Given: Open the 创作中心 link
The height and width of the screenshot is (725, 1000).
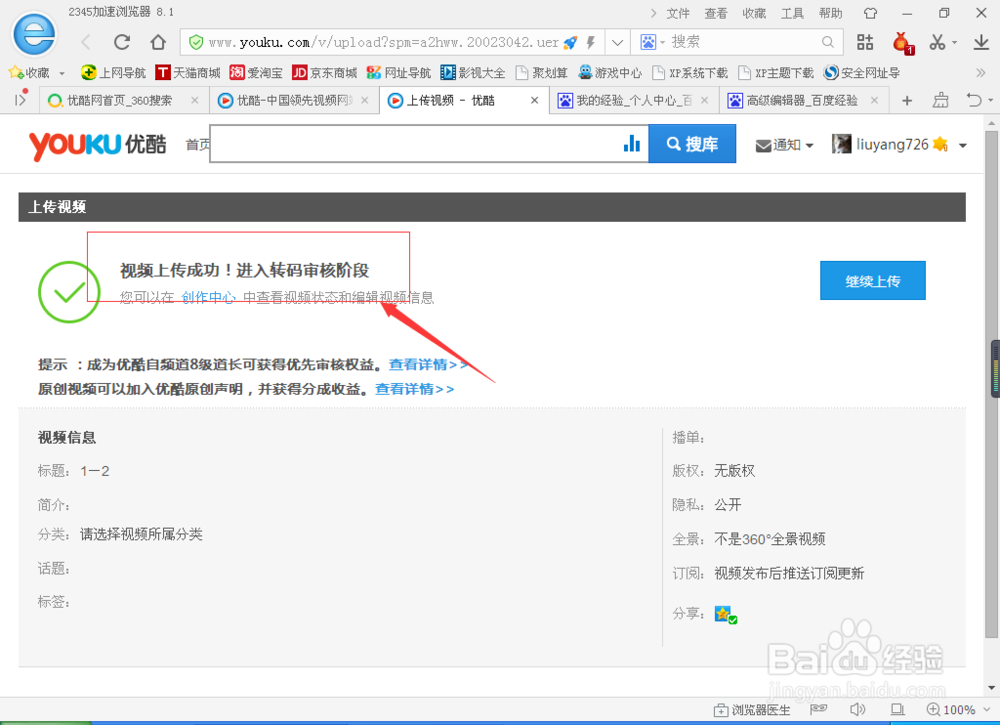Looking at the screenshot, I should (209, 297).
